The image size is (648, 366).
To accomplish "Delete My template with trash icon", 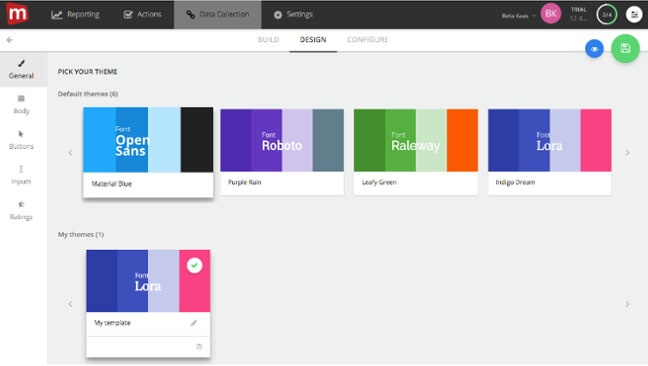I will pyautogui.click(x=199, y=347).
